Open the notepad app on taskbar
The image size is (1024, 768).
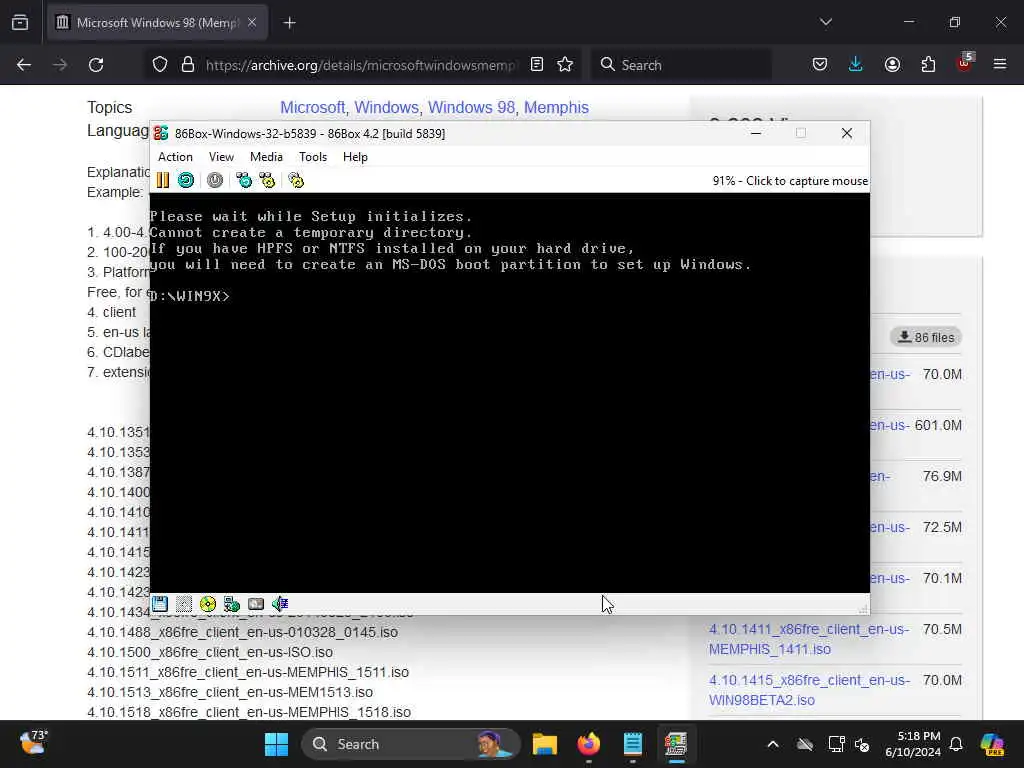tap(633, 744)
